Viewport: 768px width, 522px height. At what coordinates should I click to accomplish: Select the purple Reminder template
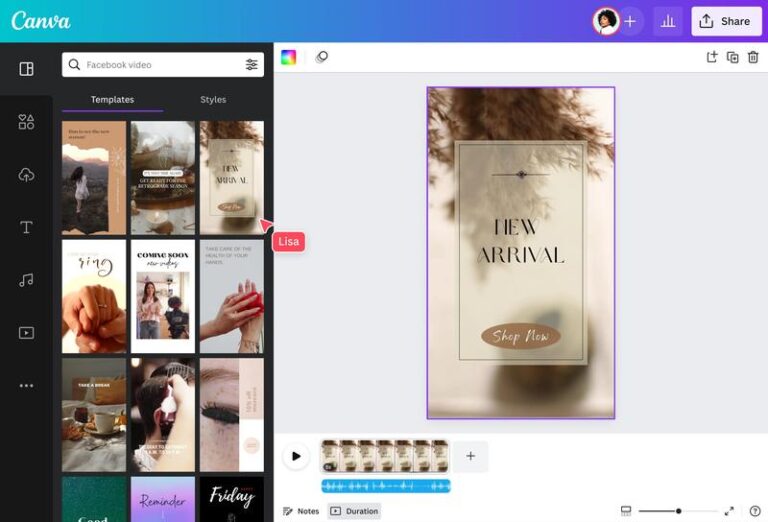point(163,499)
